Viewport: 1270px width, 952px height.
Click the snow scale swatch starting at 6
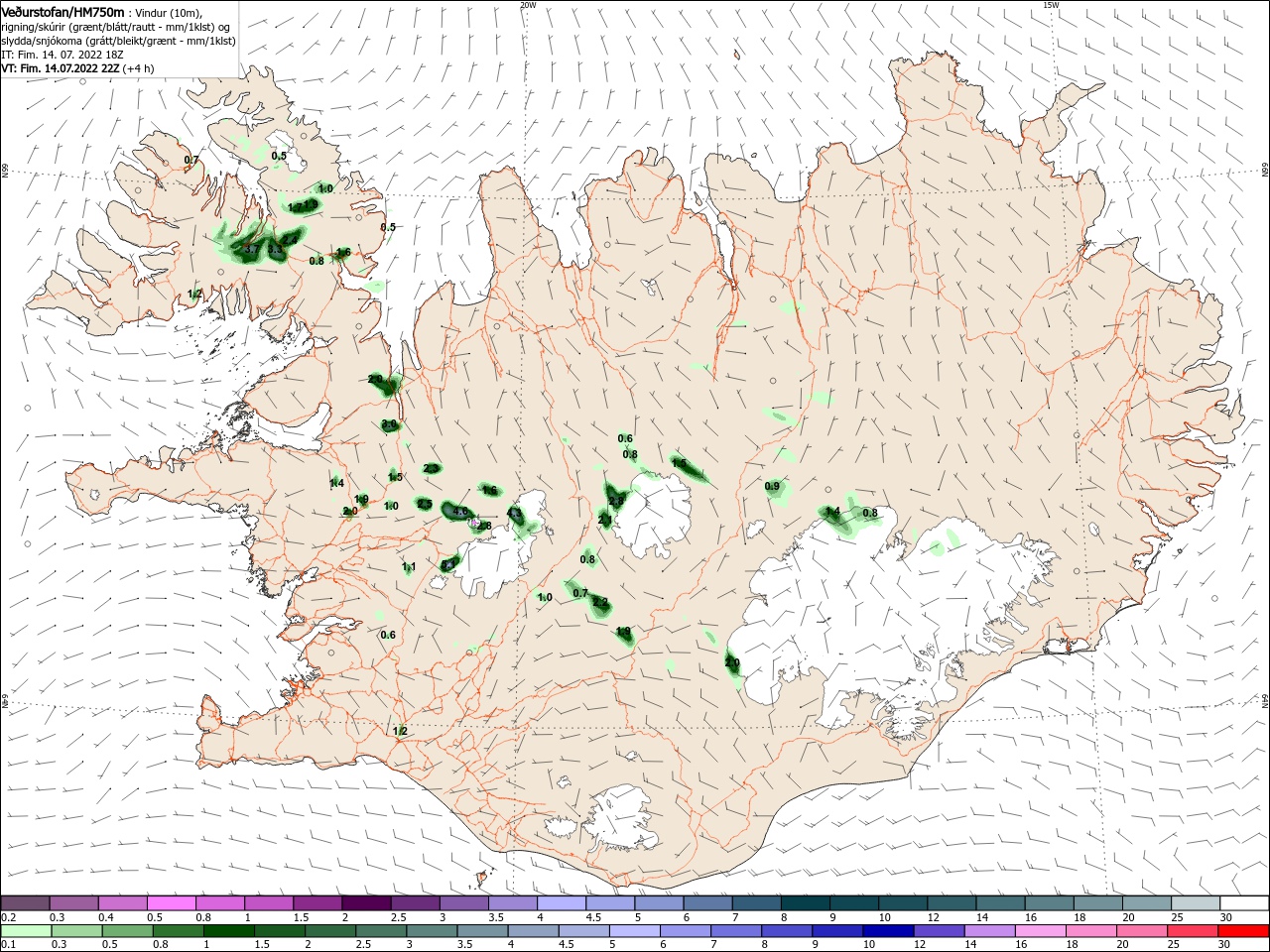tap(707, 903)
